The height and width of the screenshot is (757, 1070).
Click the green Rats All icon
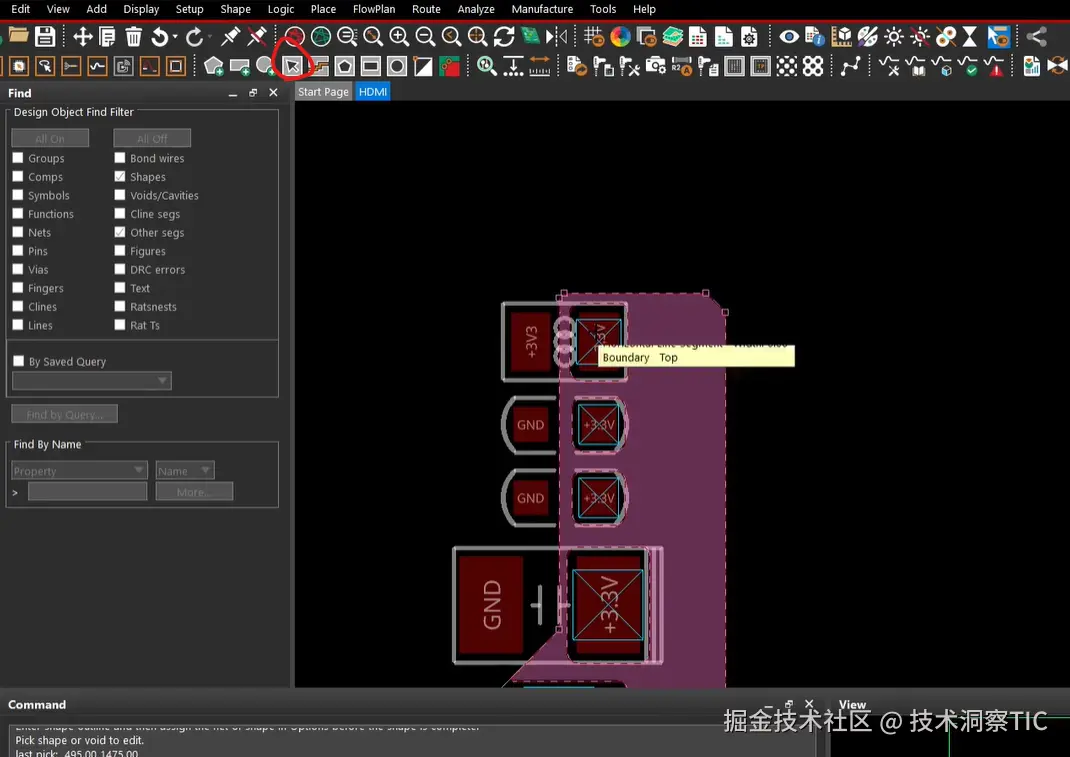pyautogui.click(x=321, y=36)
